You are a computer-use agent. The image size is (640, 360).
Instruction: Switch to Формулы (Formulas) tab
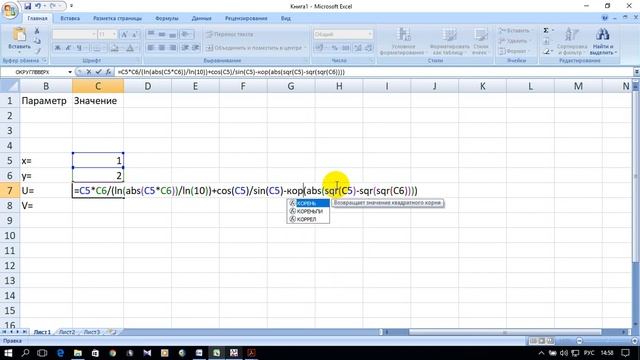167,18
